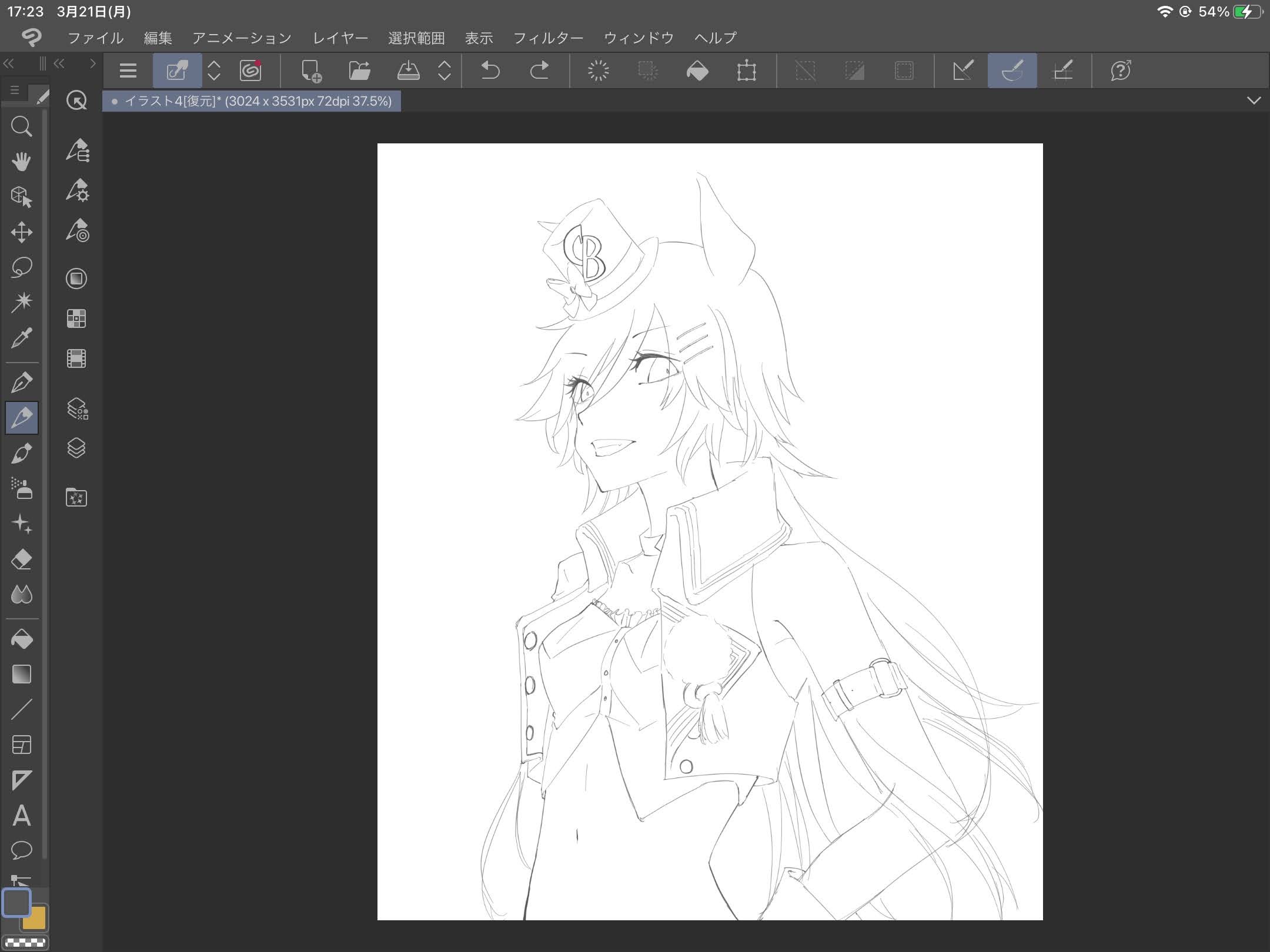Select the Text tool
This screenshot has height=952, width=1270.
tap(22, 816)
